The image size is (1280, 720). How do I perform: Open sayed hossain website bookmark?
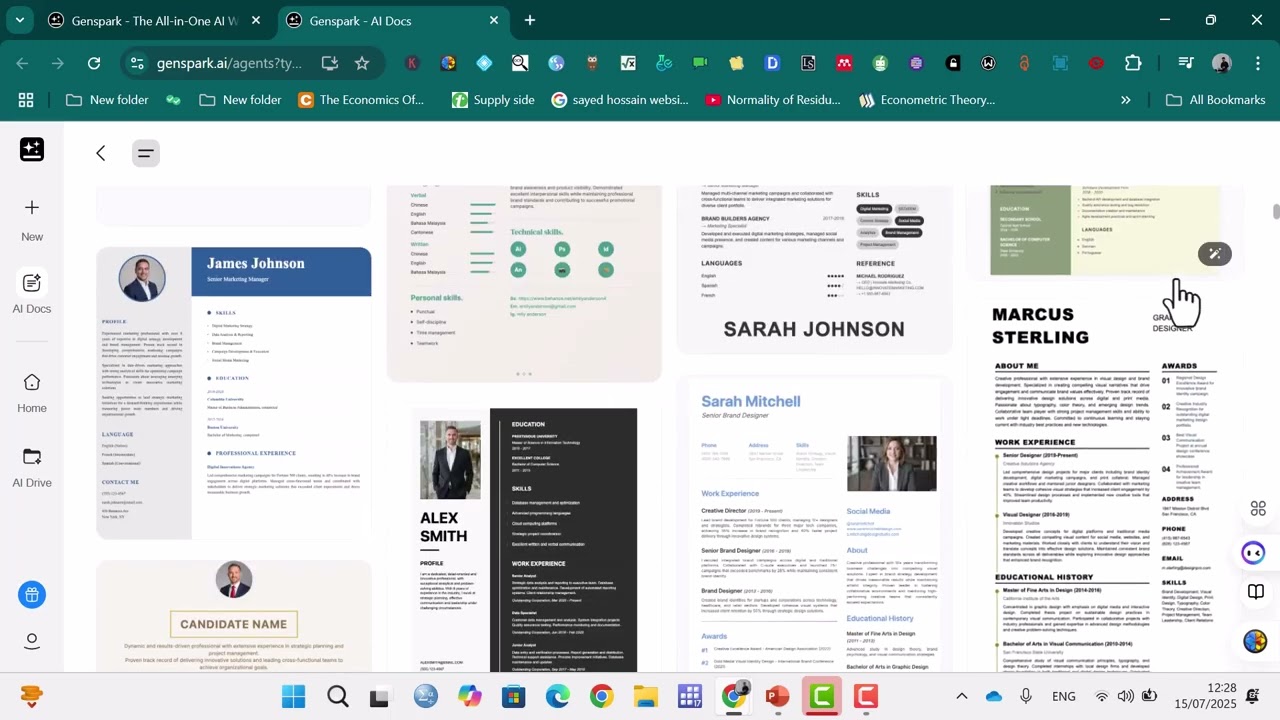tap(620, 100)
